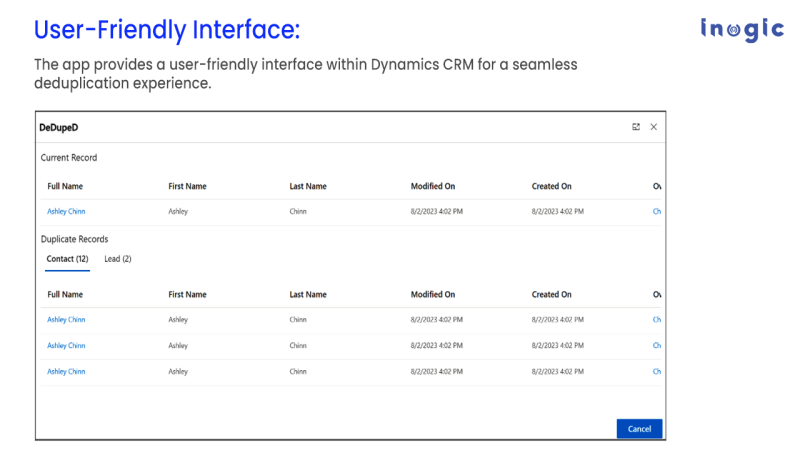Pop out the DeDupeD dialog window icon
This screenshot has width=800, height=450.
coord(636,127)
